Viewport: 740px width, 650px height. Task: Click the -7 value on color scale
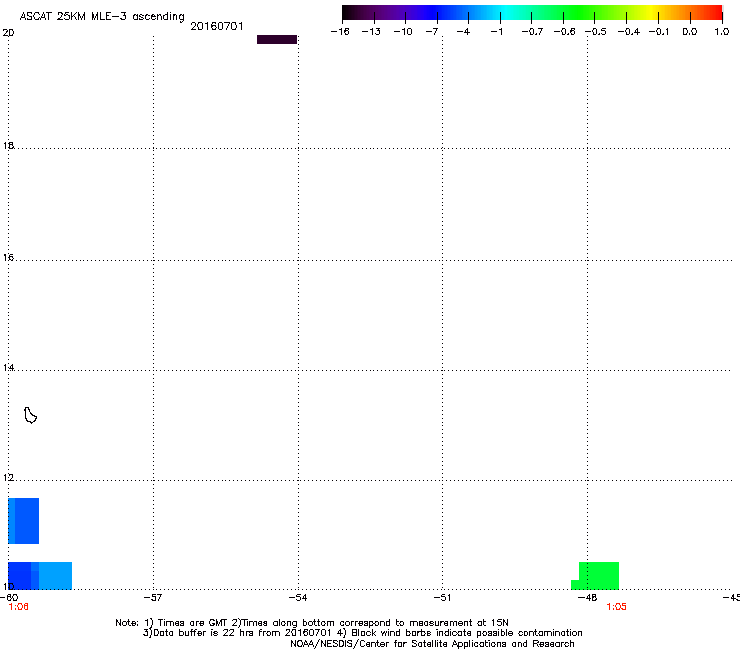click(432, 32)
